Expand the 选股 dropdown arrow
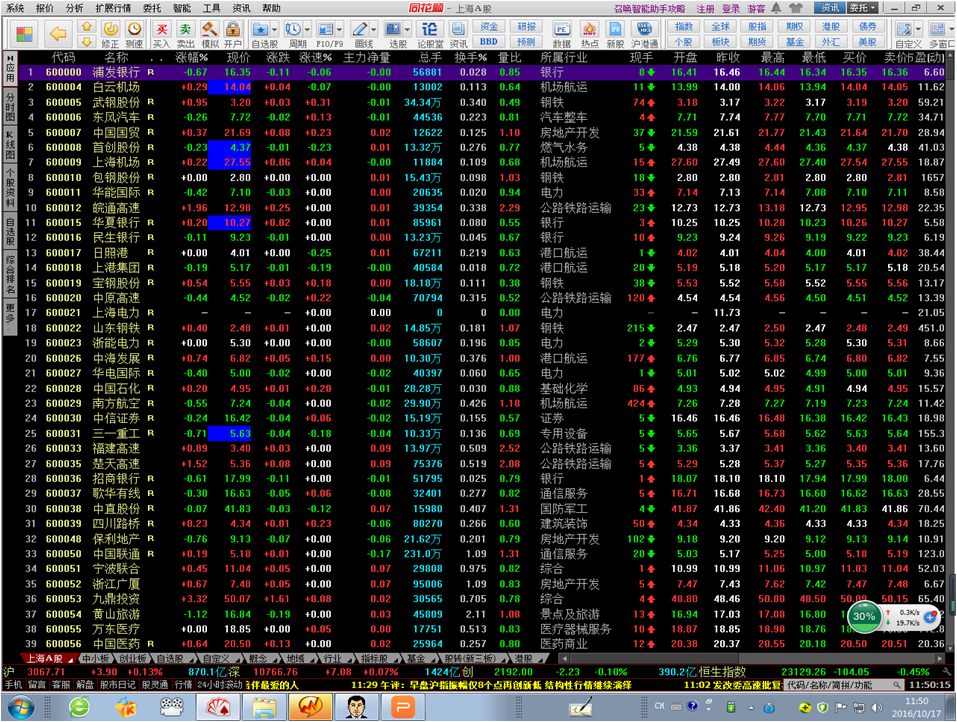This screenshot has width=957, height=722. pyautogui.click(x=406, y=29)
